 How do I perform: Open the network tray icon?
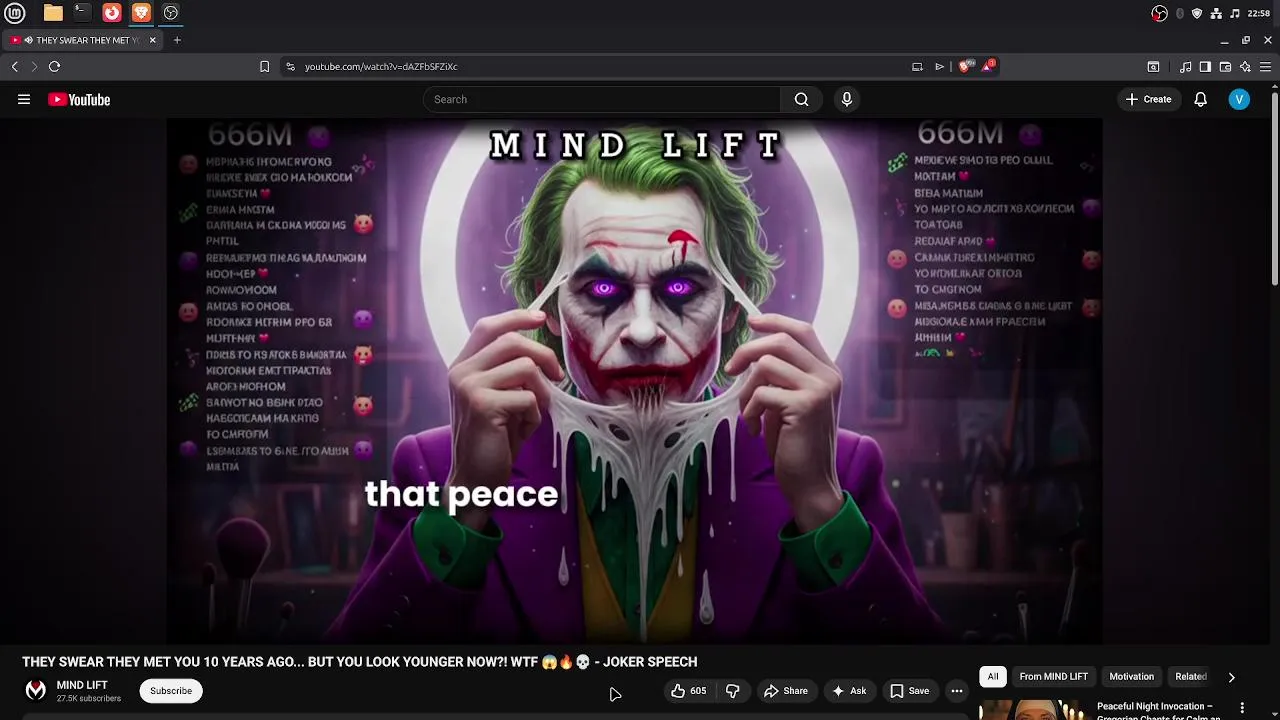click(x=1216, y=13)
